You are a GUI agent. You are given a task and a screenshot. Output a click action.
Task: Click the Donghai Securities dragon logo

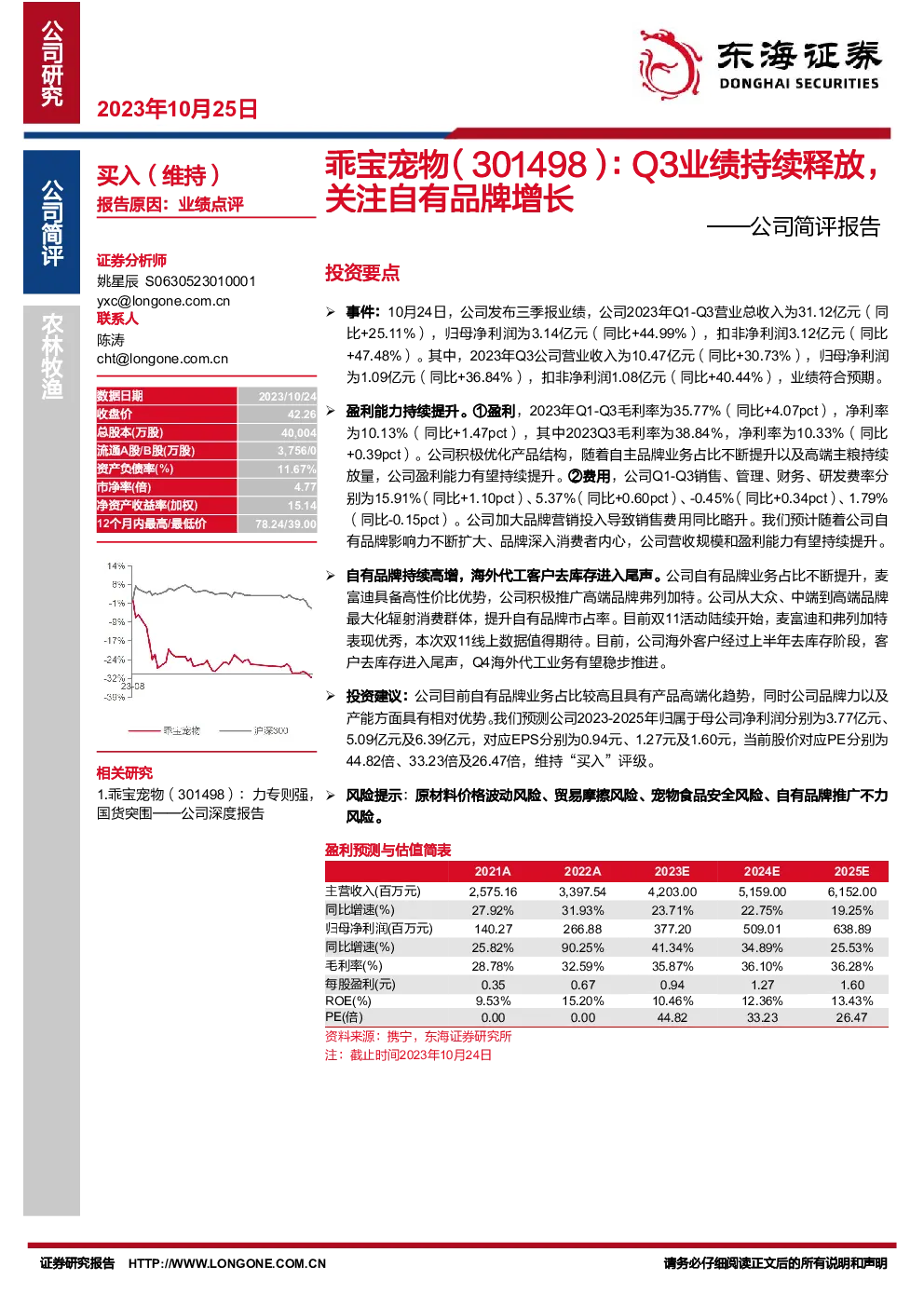coord(670,63)
